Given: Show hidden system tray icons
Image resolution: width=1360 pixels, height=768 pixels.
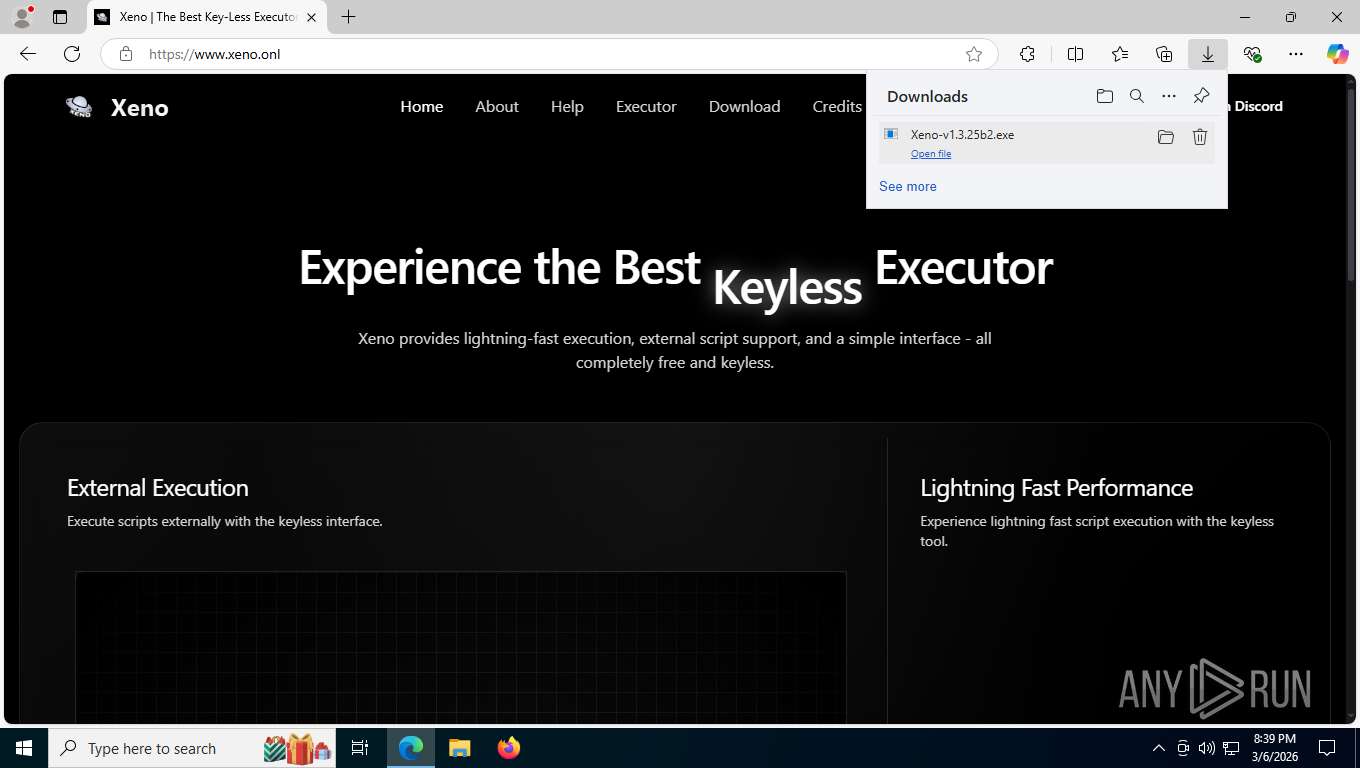Looking at the screenshot, I should tap(1159, 748).
